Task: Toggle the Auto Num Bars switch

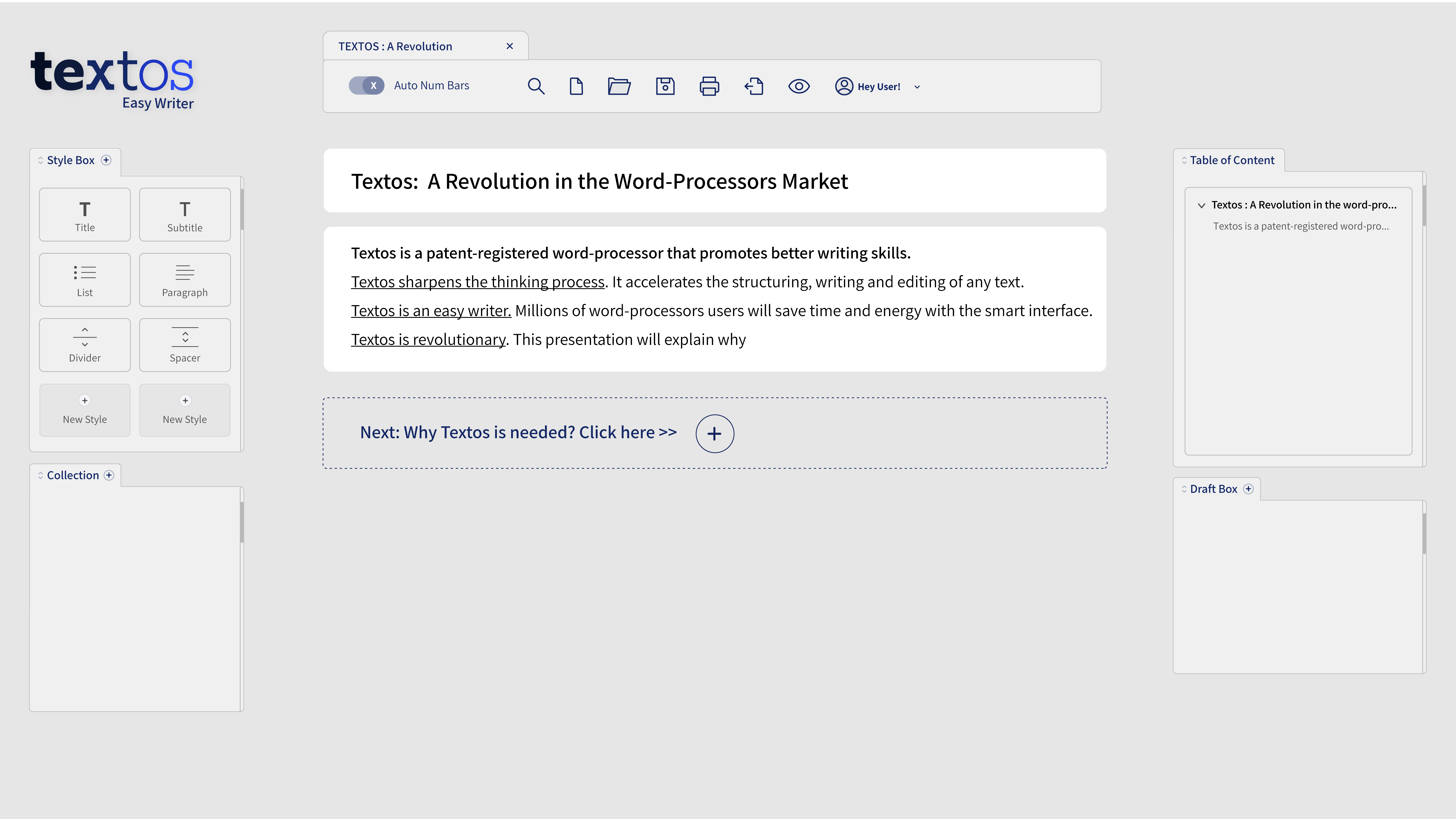Action: (366, 85)
